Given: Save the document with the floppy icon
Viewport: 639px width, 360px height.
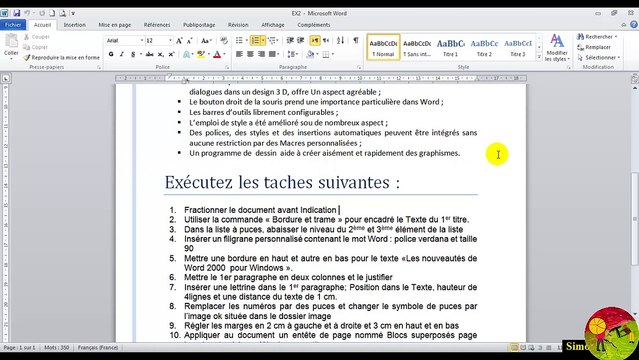Looking at the screenshot, I should click(16, 13).
